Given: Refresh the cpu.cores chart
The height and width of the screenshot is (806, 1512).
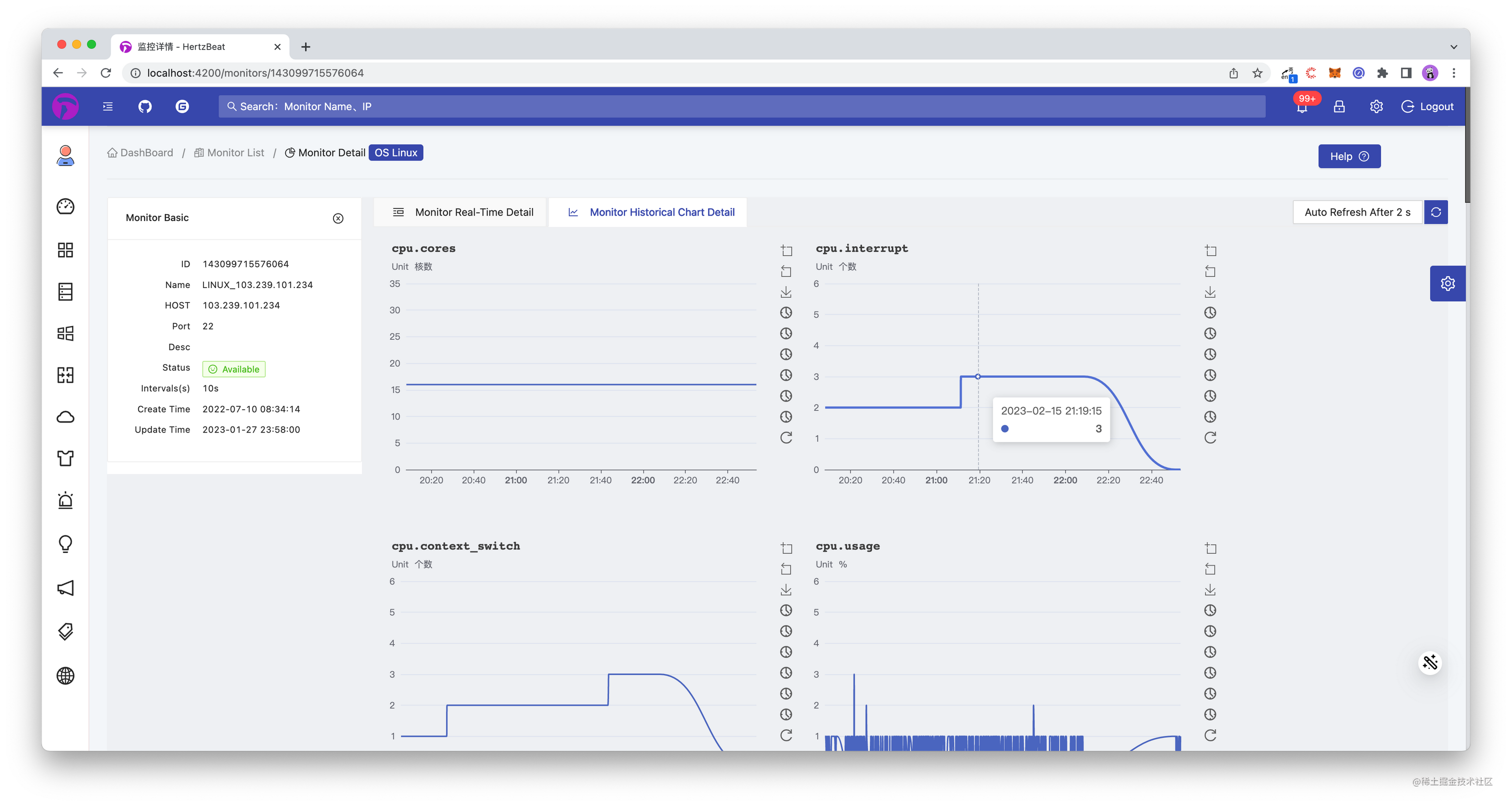Looking at the screenshot, I should (x=786, y=437).
